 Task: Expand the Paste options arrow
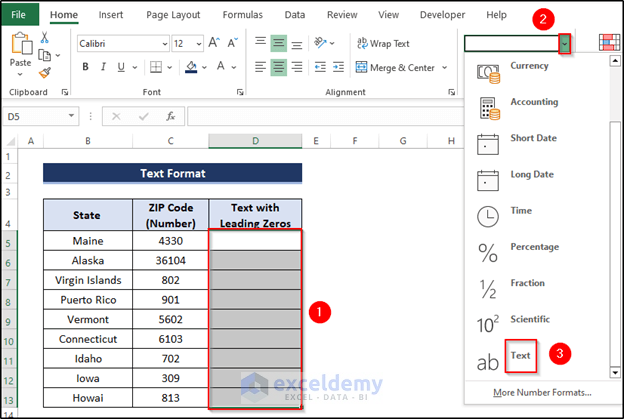click(x=20, y=74)
